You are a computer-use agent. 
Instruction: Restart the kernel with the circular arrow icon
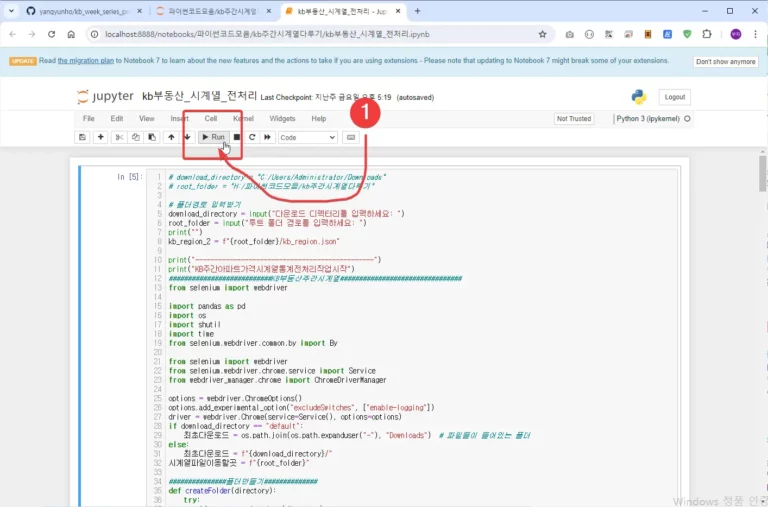(x=252, y=138)
